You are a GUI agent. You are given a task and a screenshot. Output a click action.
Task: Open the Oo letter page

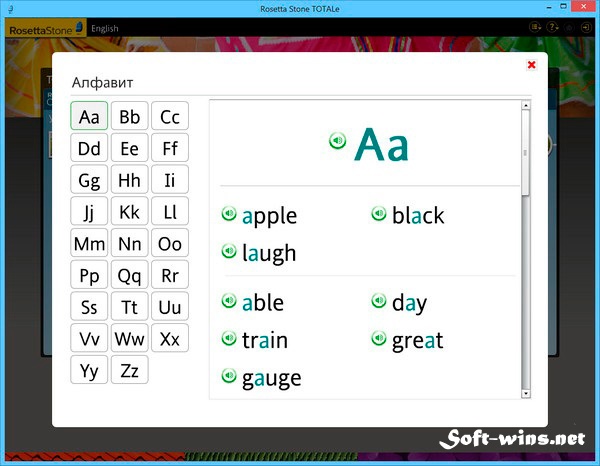coord(170,243)
